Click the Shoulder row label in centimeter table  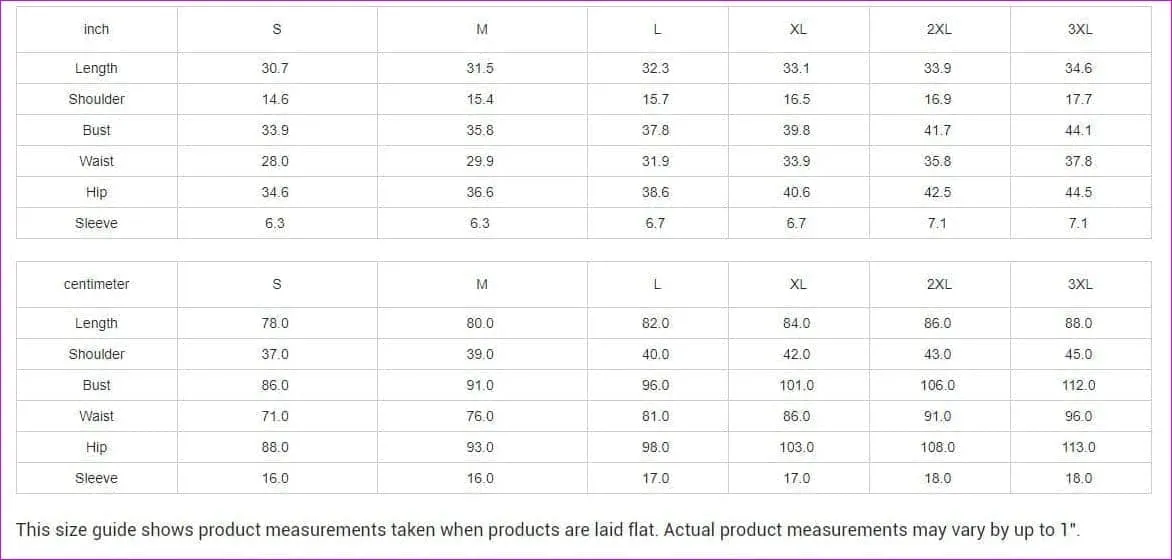click(96, 354)
